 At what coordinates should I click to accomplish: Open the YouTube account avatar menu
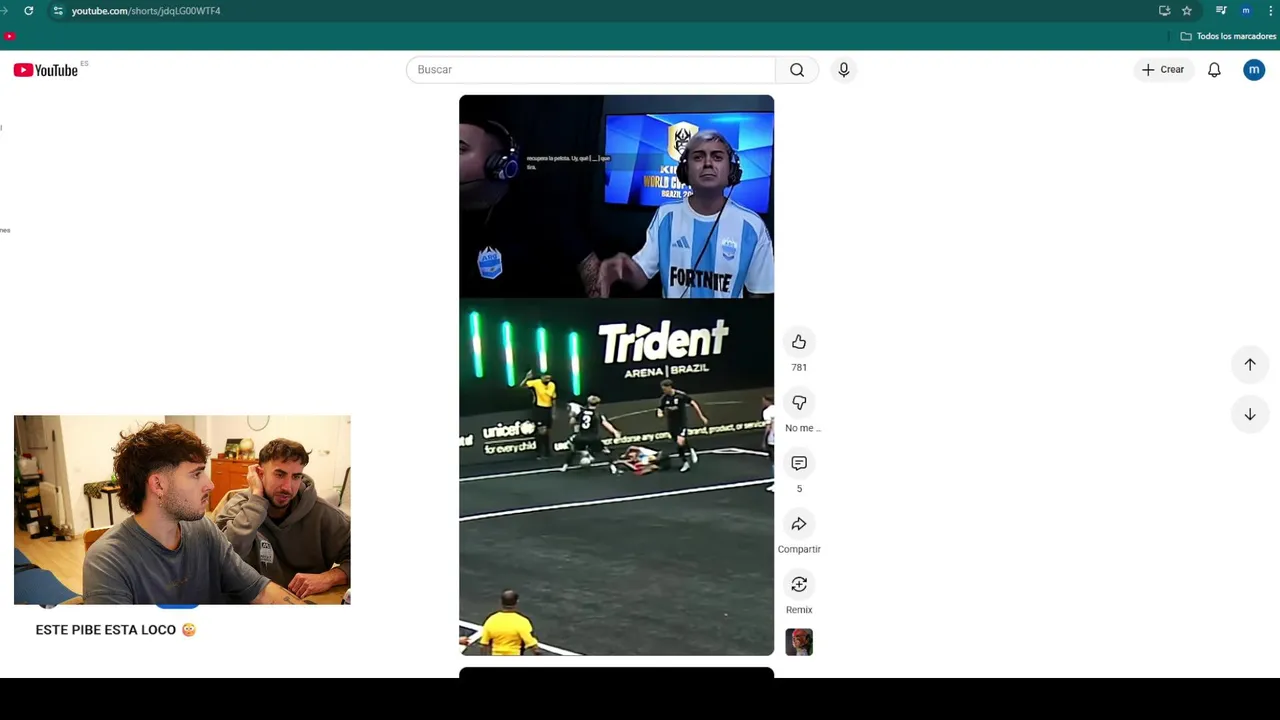1254,70
